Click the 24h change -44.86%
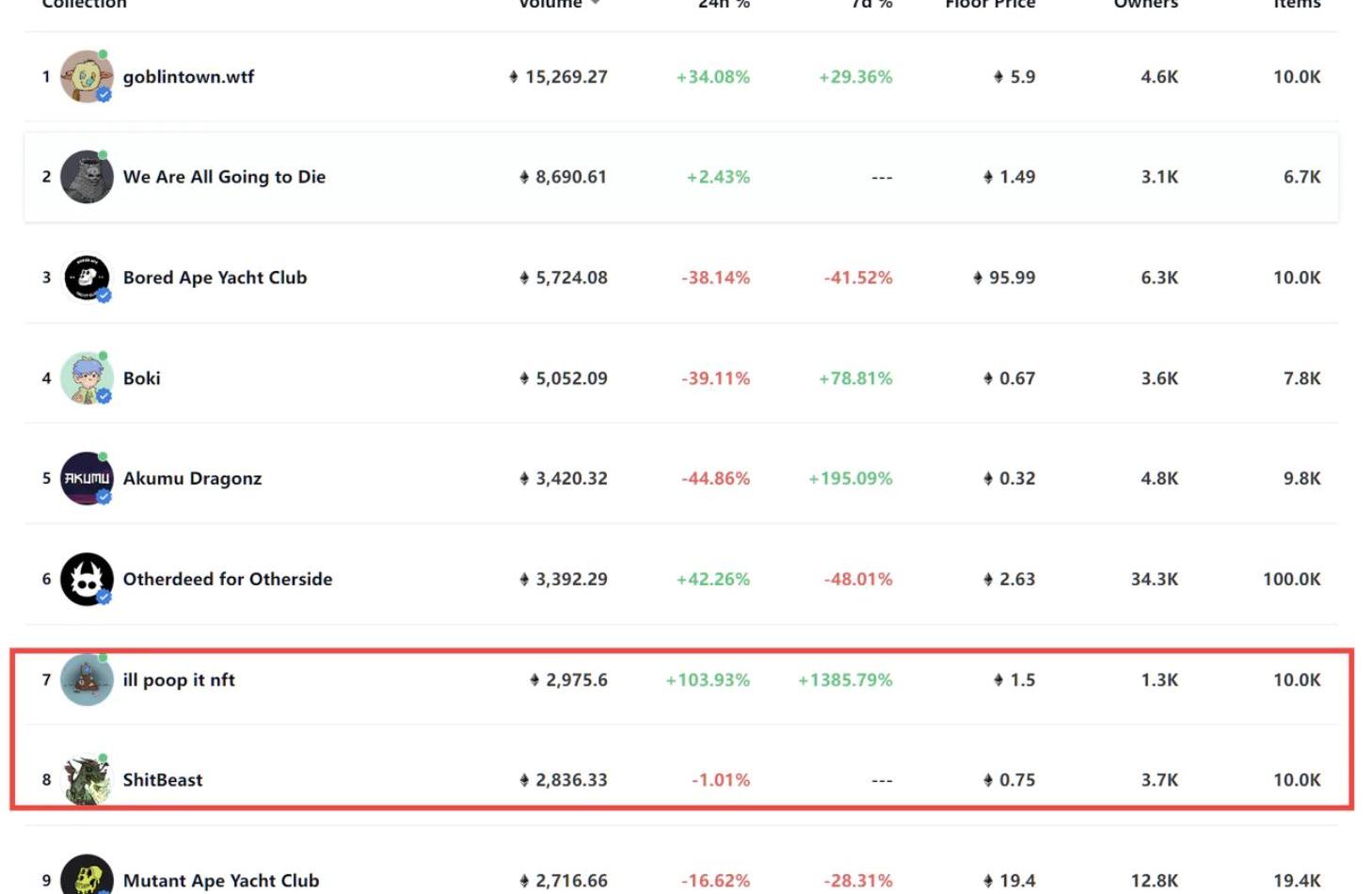 (x=716, y=478)
